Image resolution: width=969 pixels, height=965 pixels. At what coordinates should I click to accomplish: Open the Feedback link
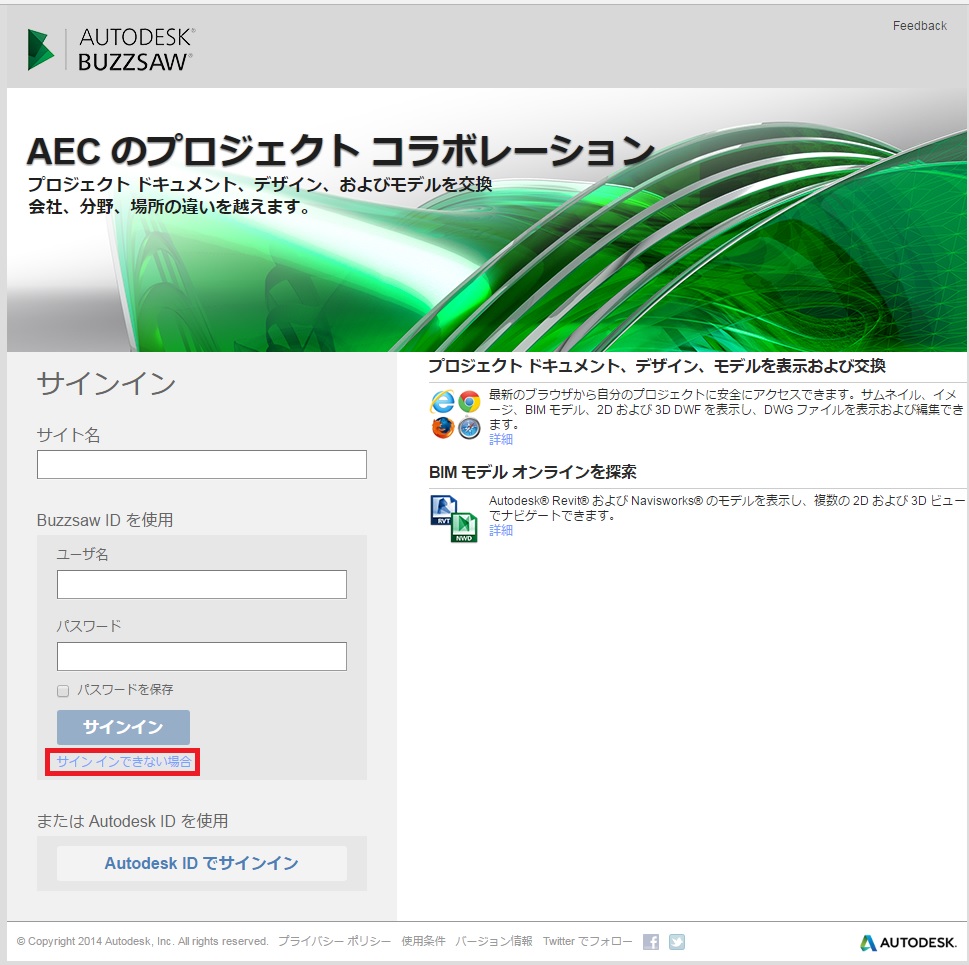[x=920, y=25]
